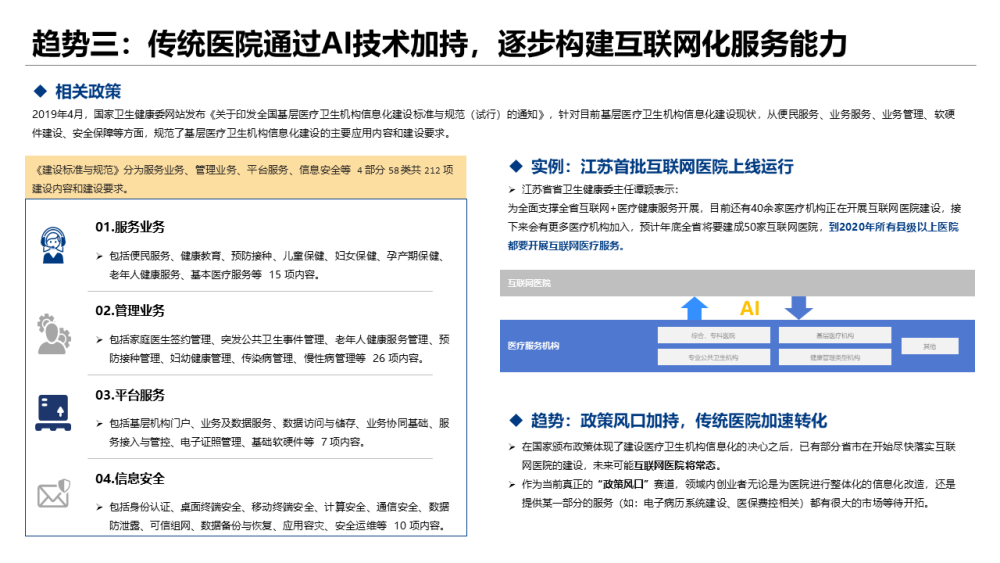Click the gray 互联网医院 bar

[737, 283]
